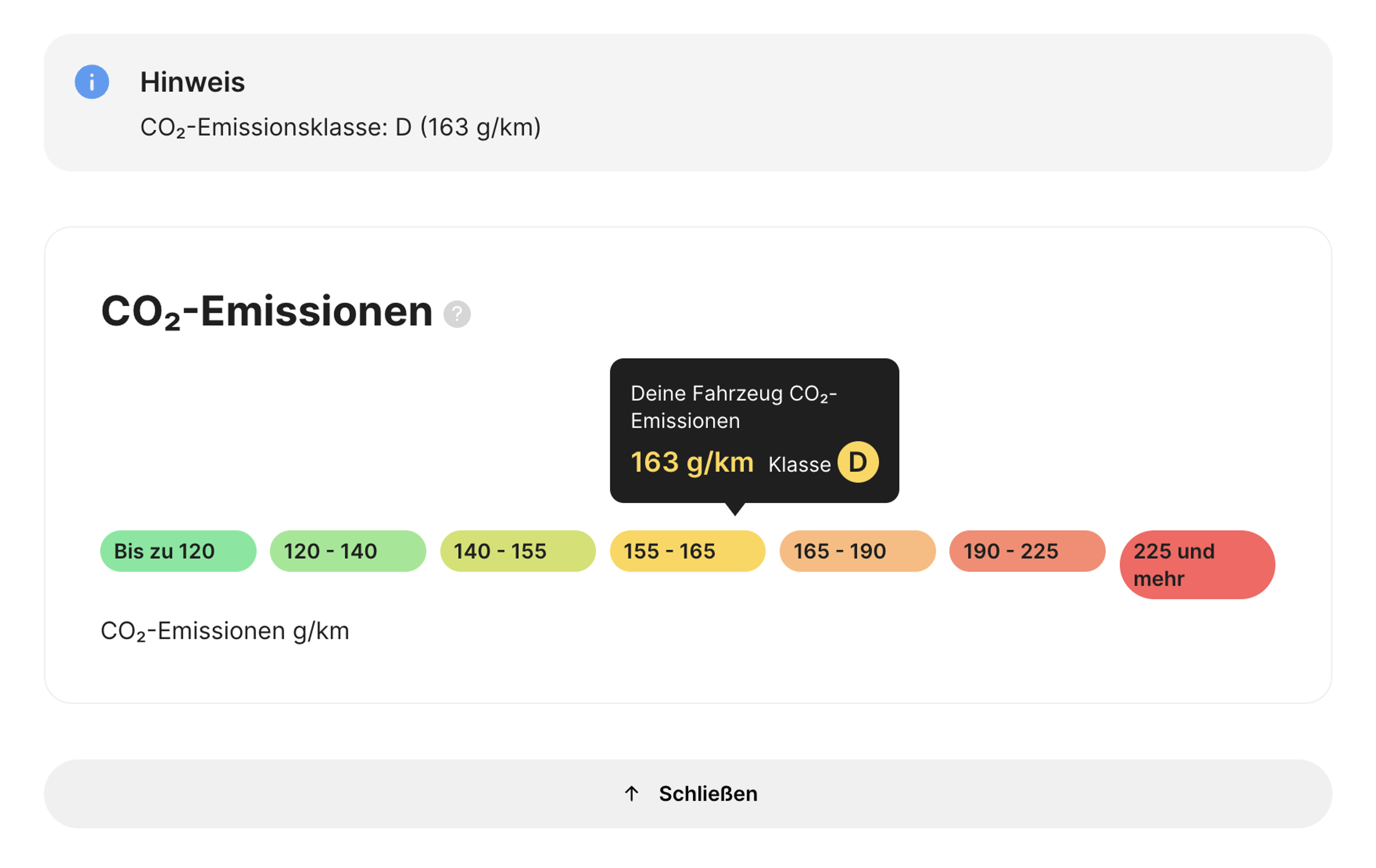Click the blue info icon beside Hinweis

(x=92, y=82)
